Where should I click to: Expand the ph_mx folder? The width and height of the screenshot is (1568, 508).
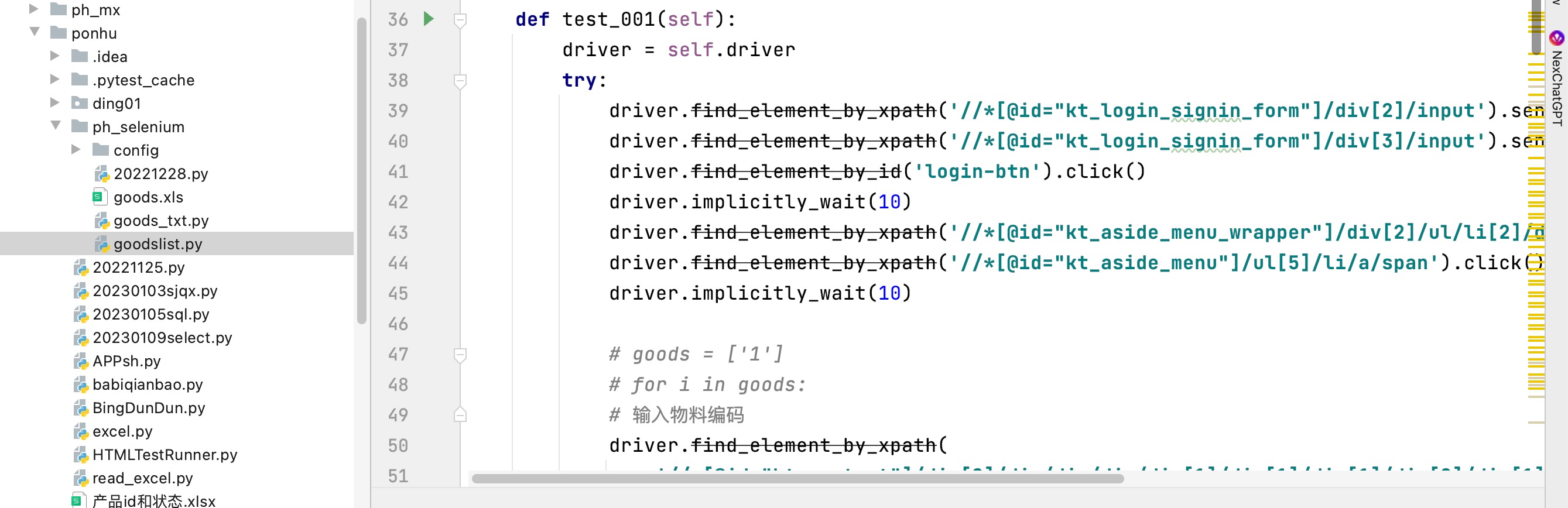click(x=34, y=9)
